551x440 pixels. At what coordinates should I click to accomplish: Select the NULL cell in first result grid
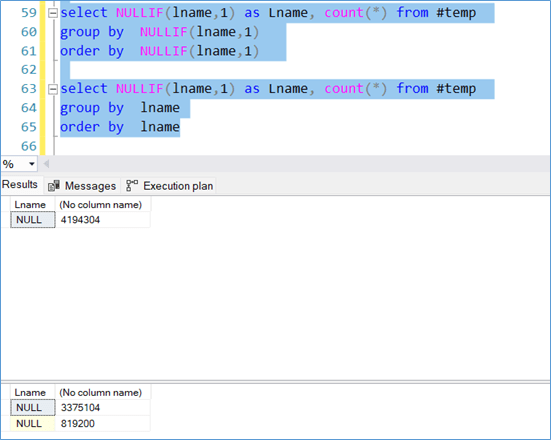(x=33, y=220)
